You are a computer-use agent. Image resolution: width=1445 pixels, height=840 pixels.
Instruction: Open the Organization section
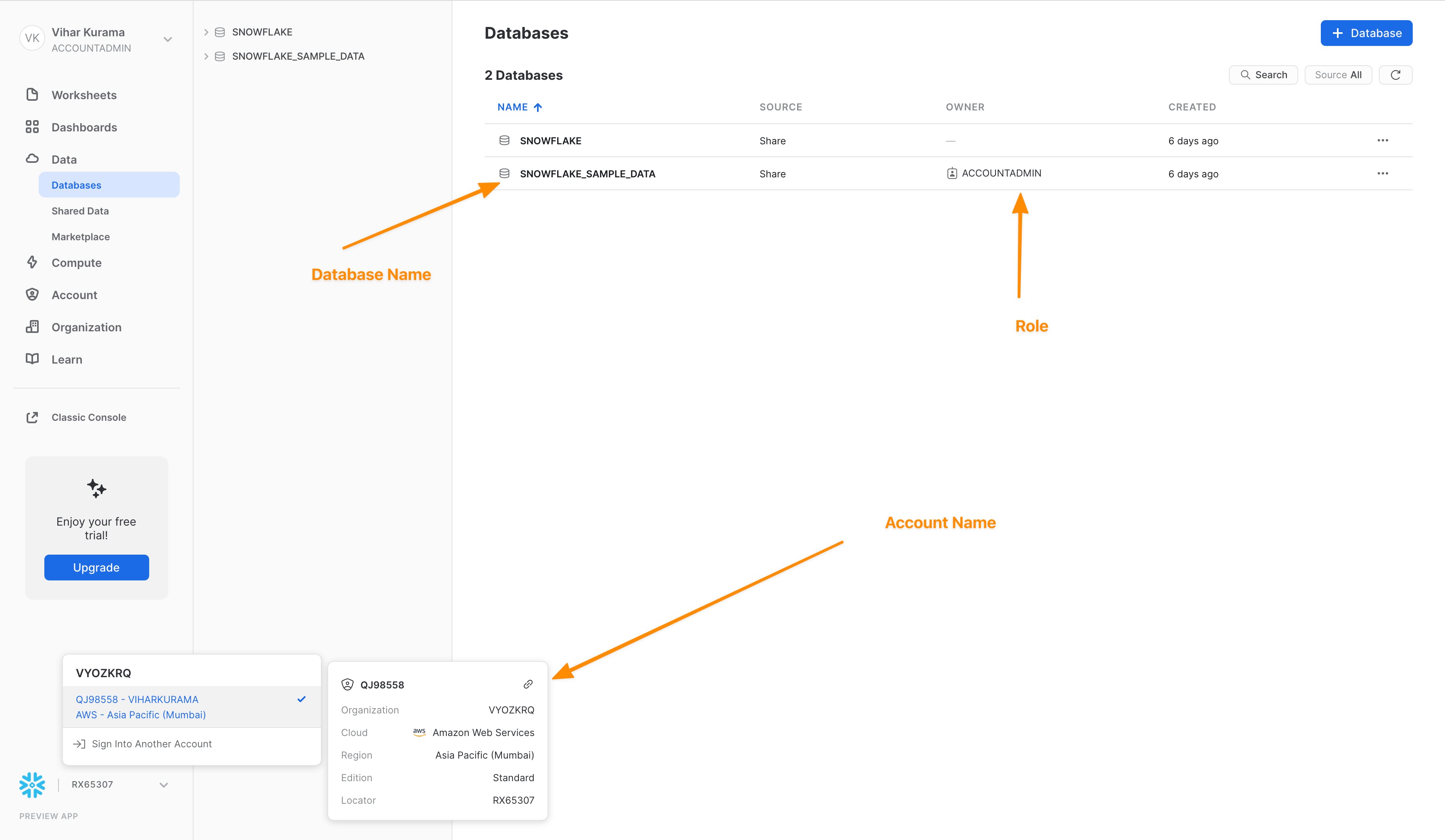(x=86, y=327)
